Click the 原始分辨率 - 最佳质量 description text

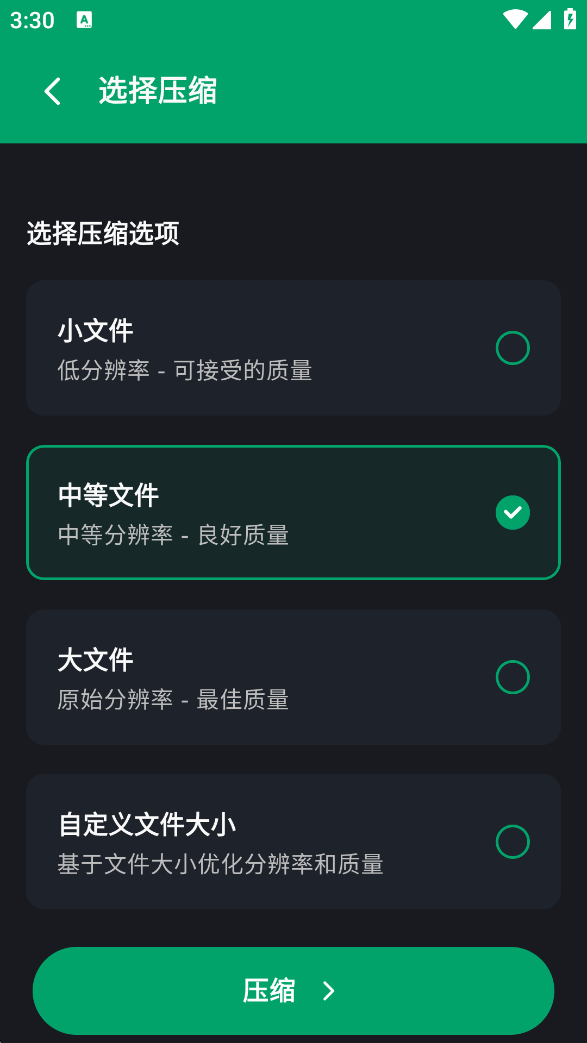point(173,700)
